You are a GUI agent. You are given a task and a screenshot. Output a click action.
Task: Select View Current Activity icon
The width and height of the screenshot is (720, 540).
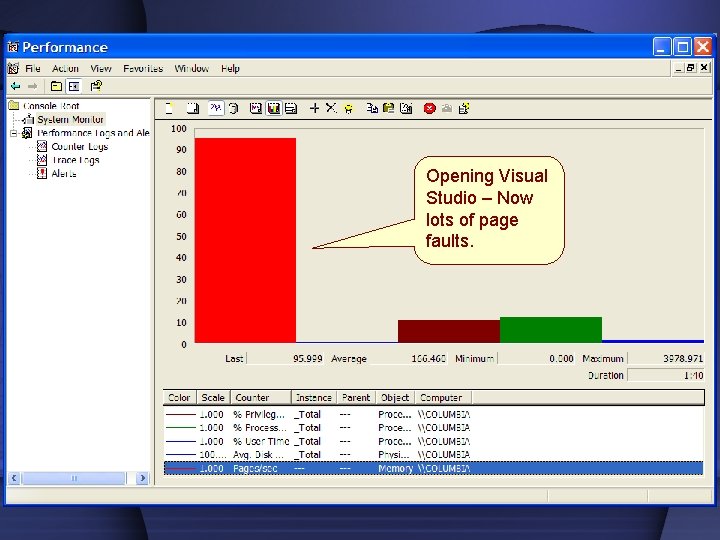(216, 108)
